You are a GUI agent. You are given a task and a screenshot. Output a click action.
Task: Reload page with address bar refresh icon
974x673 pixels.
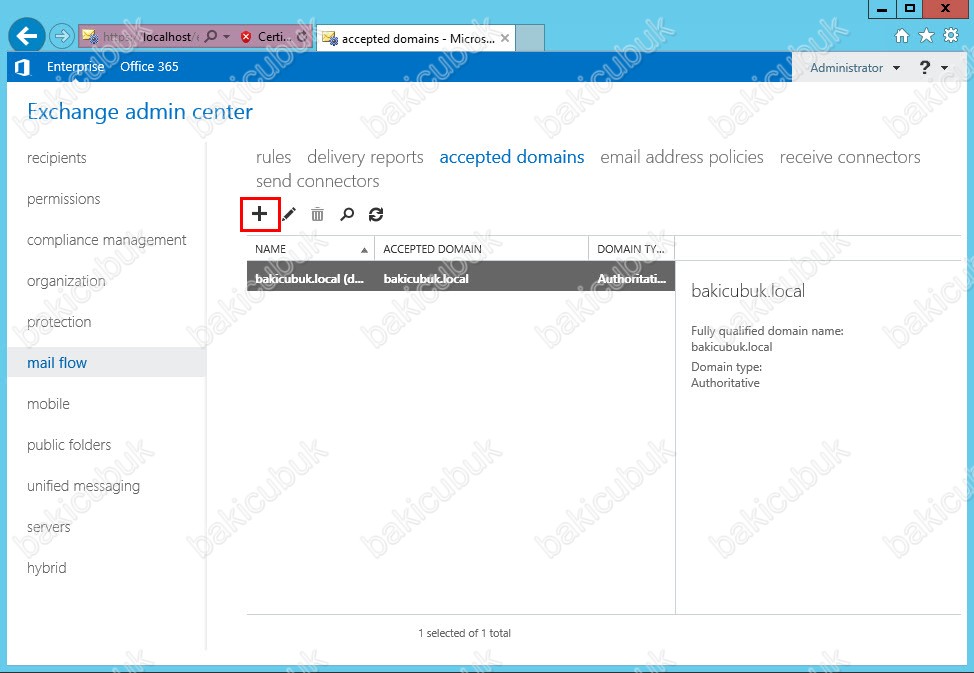click(302, 37)
